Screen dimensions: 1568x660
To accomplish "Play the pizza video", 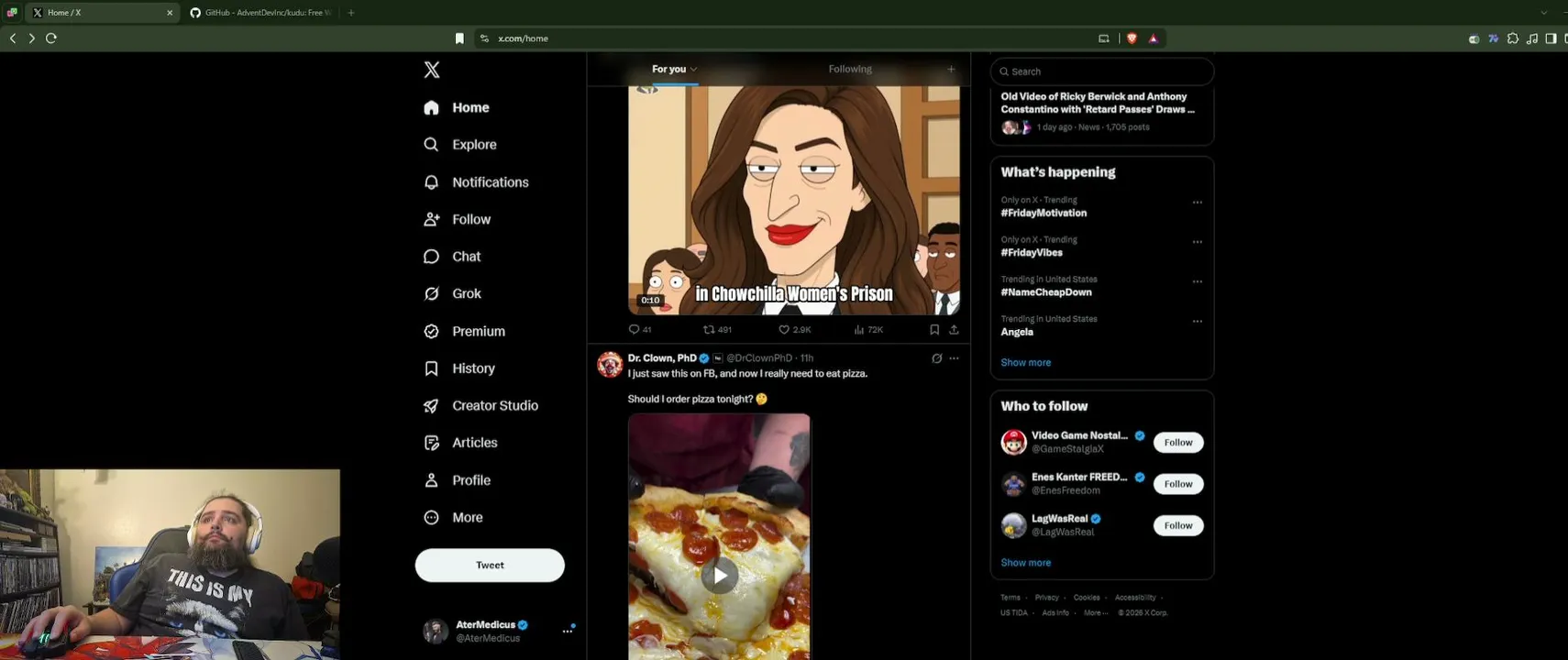I will click(x=720, y=576).
